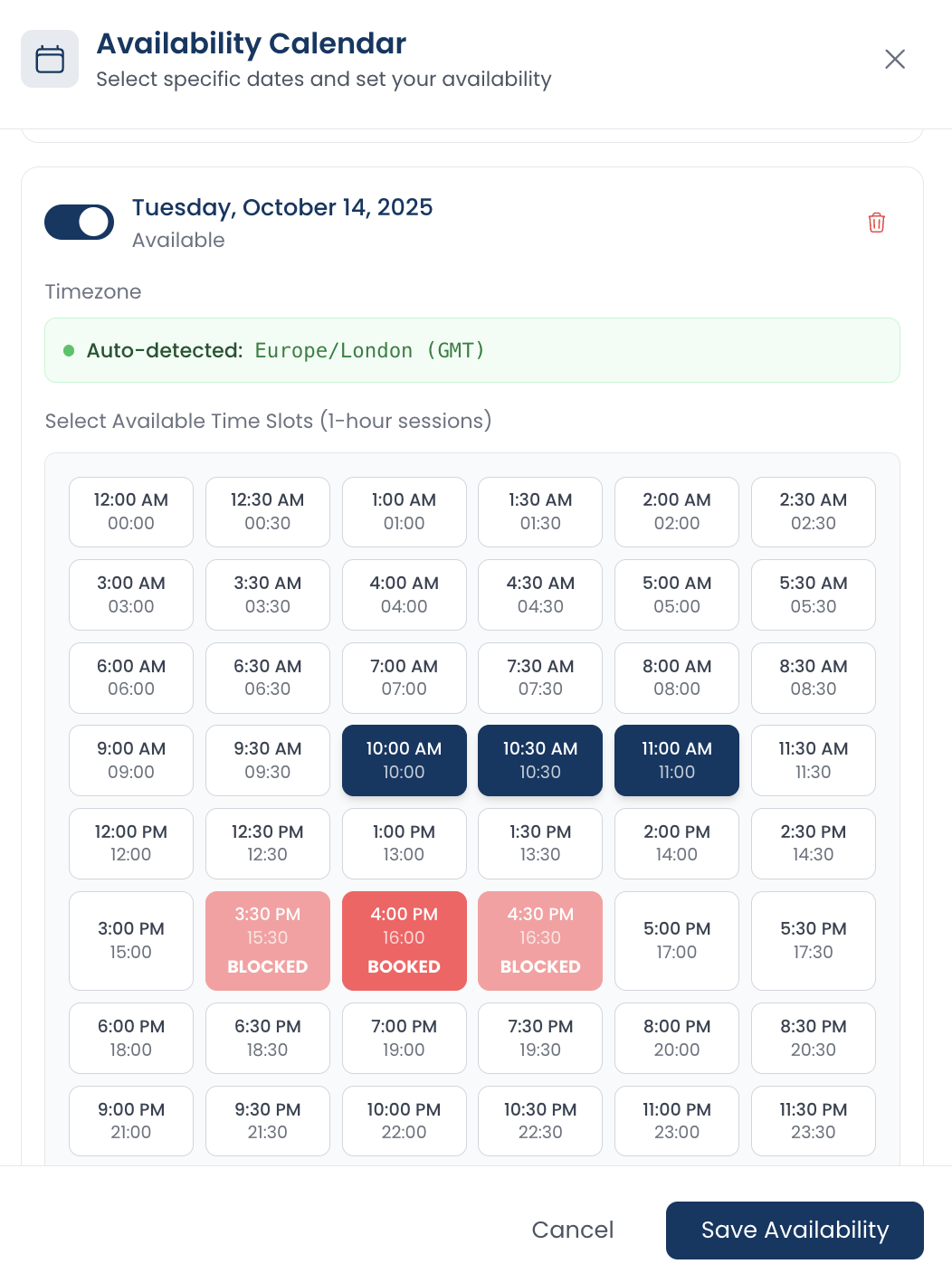Click Cancel to discard changes
Image resolution: width=952 pixels, height=1283 pixels.
(573, 1230)
